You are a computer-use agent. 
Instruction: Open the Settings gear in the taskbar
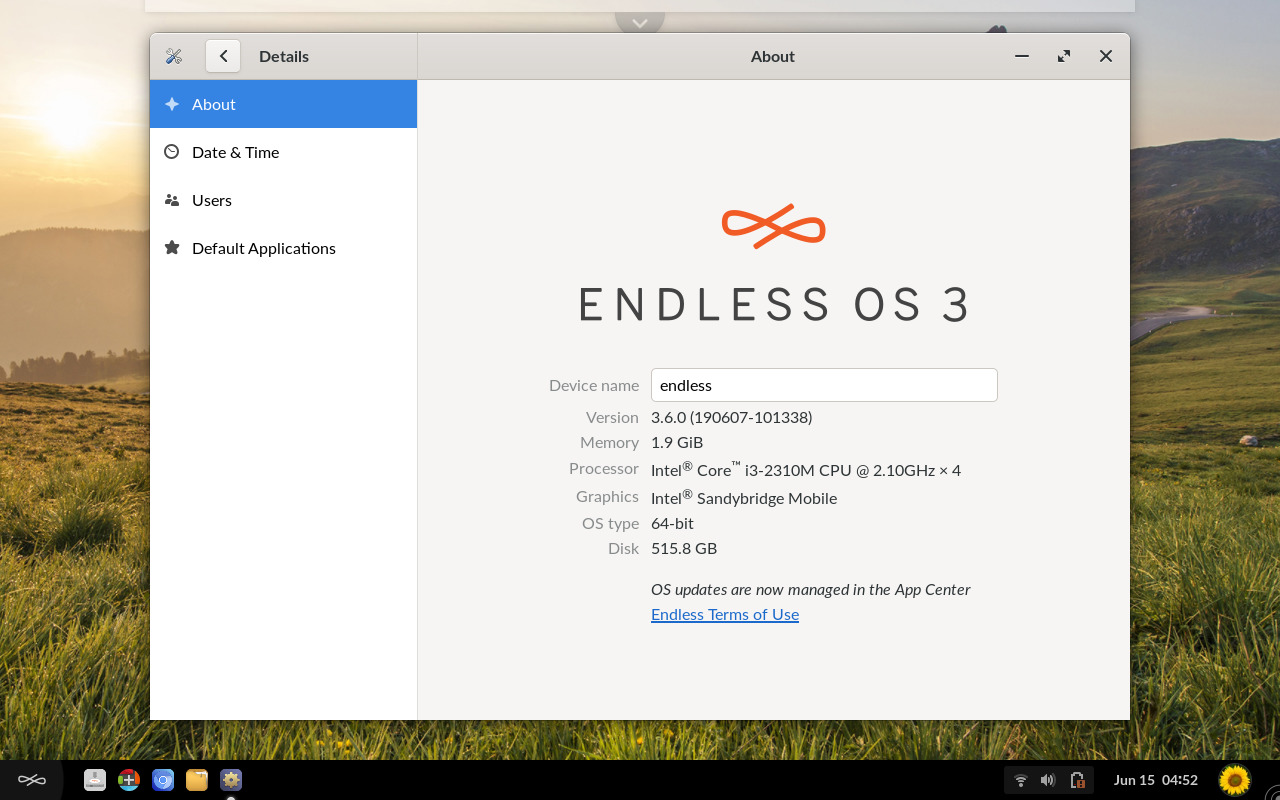click(x=230, y=779)
